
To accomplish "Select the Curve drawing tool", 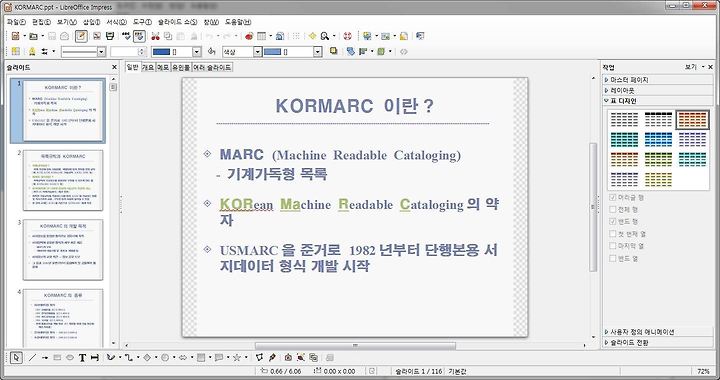I will [110, 358].
